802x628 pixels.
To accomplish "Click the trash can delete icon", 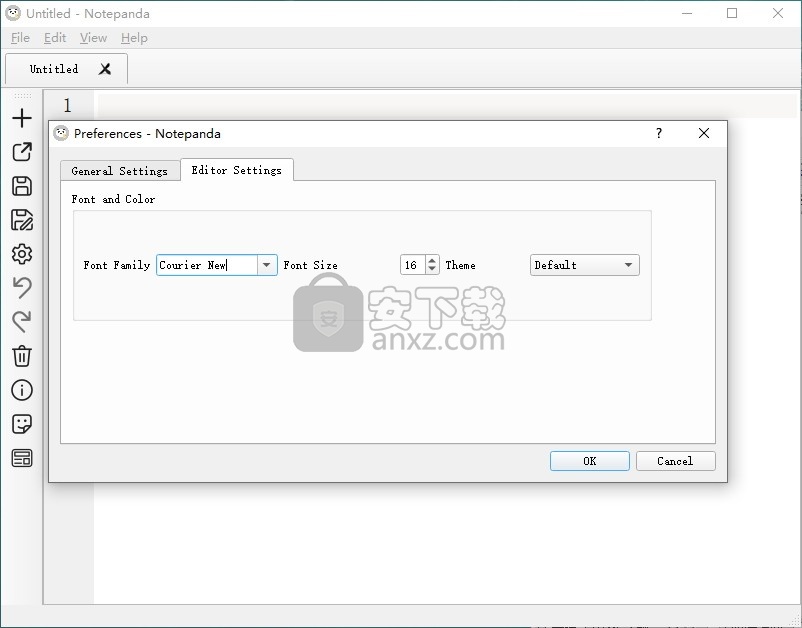I will click(x=22, y=356).
